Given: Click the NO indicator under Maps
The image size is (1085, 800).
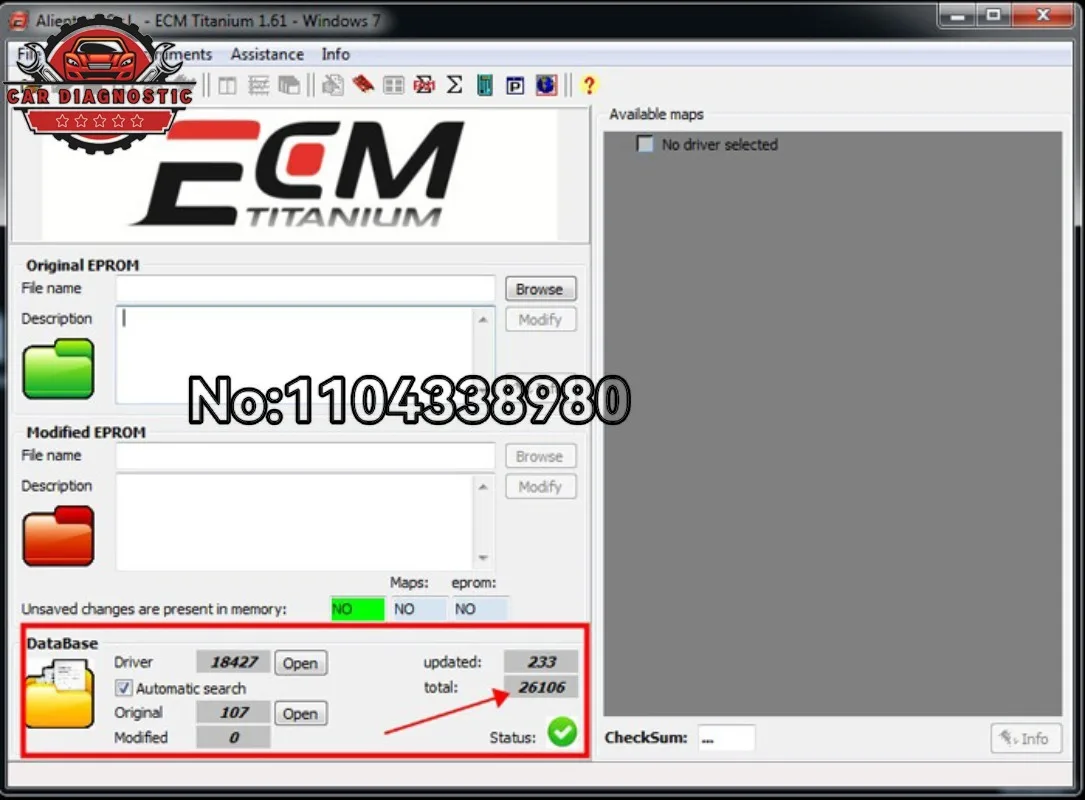Looking at the screenshot, I should point(419,609).
